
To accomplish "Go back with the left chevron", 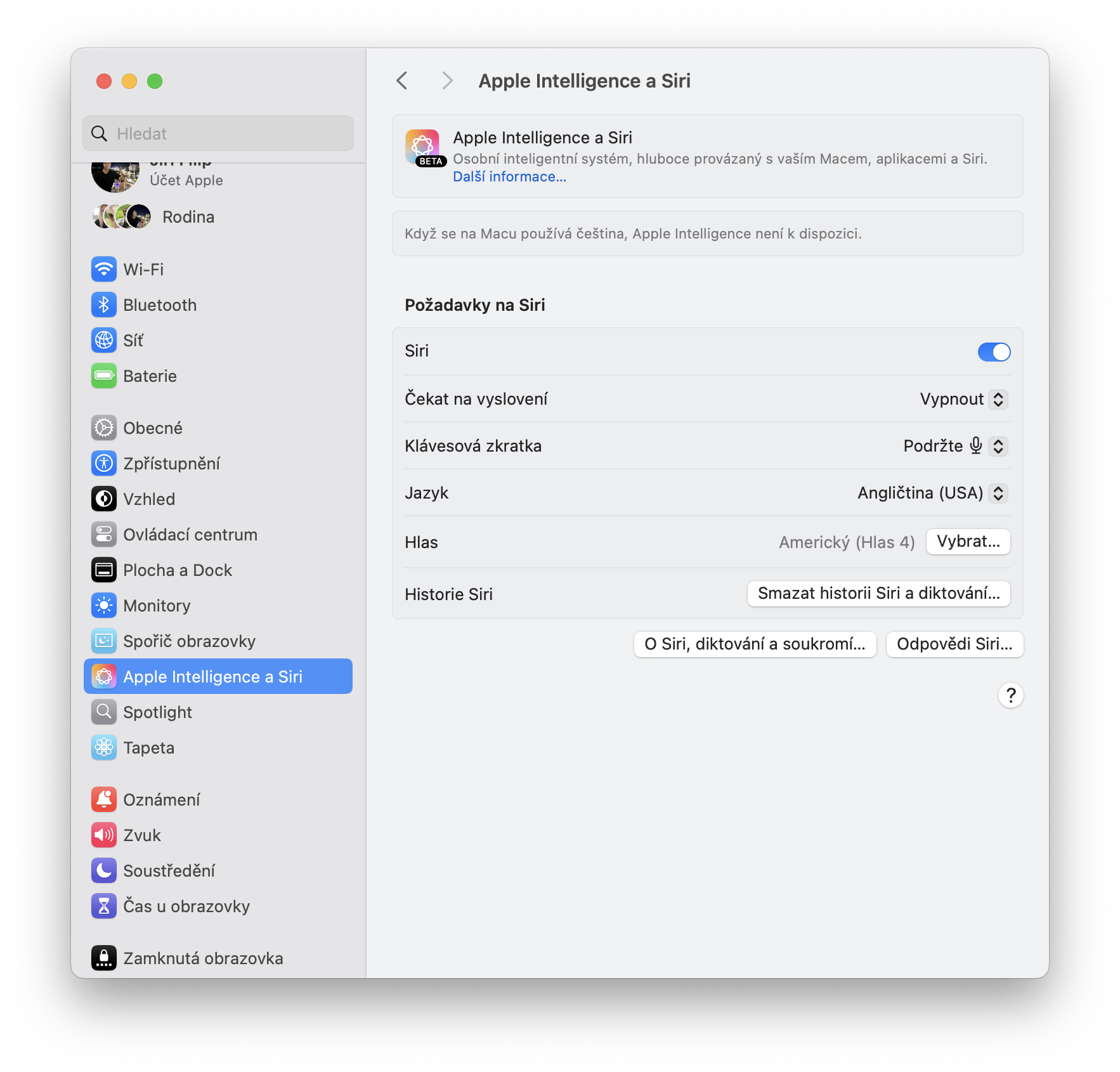I will (402, 81).
